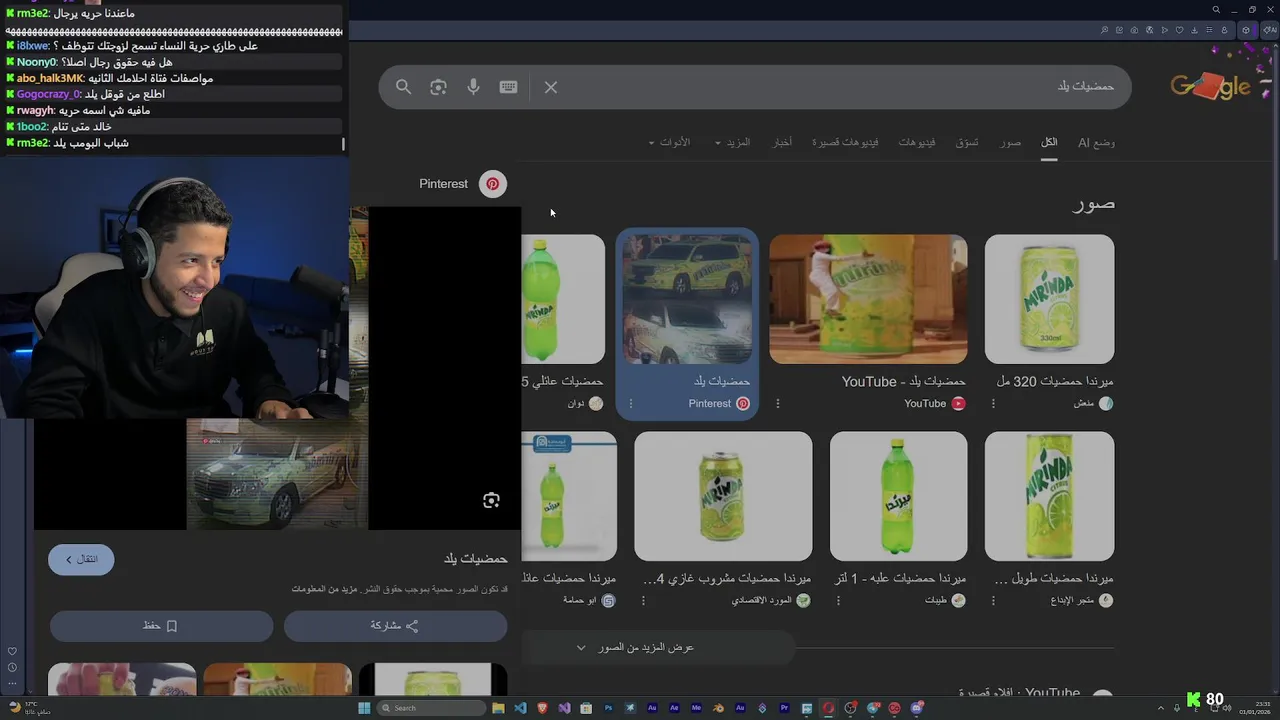Open Opera GX icon in the taskbar
The image size is (1280, 720).
(x=828, y=708)
